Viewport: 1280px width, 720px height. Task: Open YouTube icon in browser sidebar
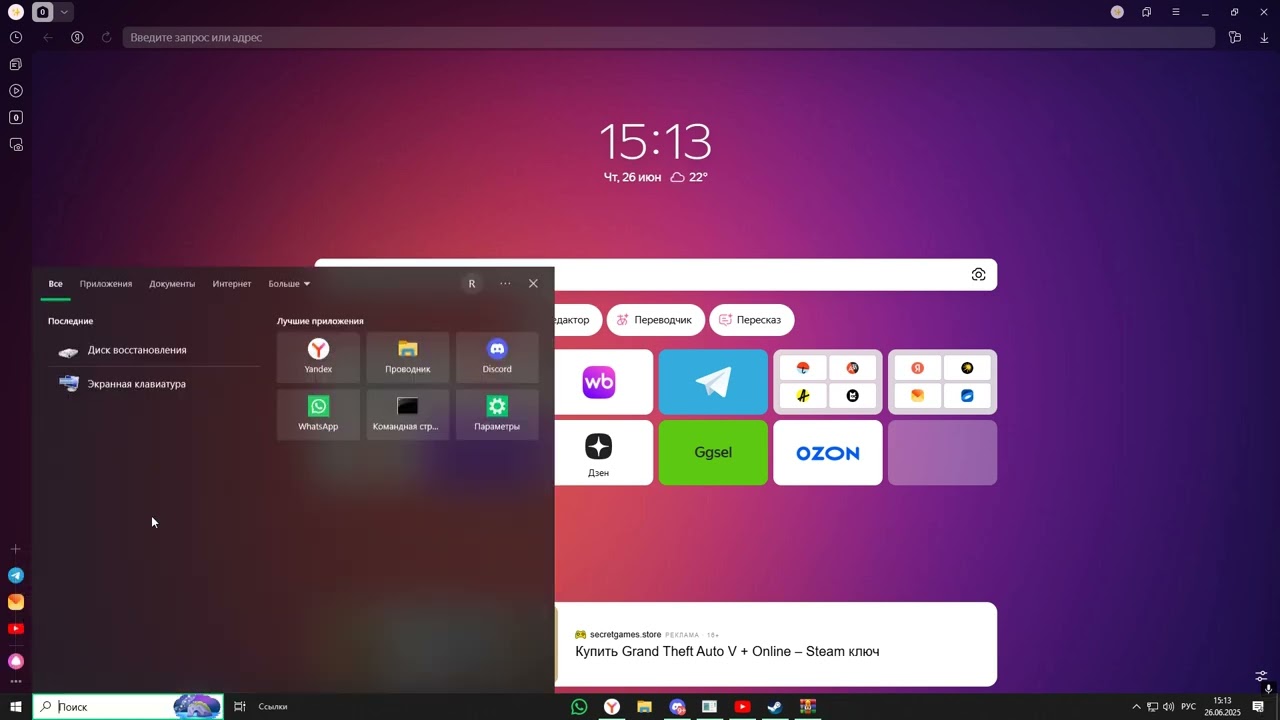pyautogui.click(x=16, y=629)
